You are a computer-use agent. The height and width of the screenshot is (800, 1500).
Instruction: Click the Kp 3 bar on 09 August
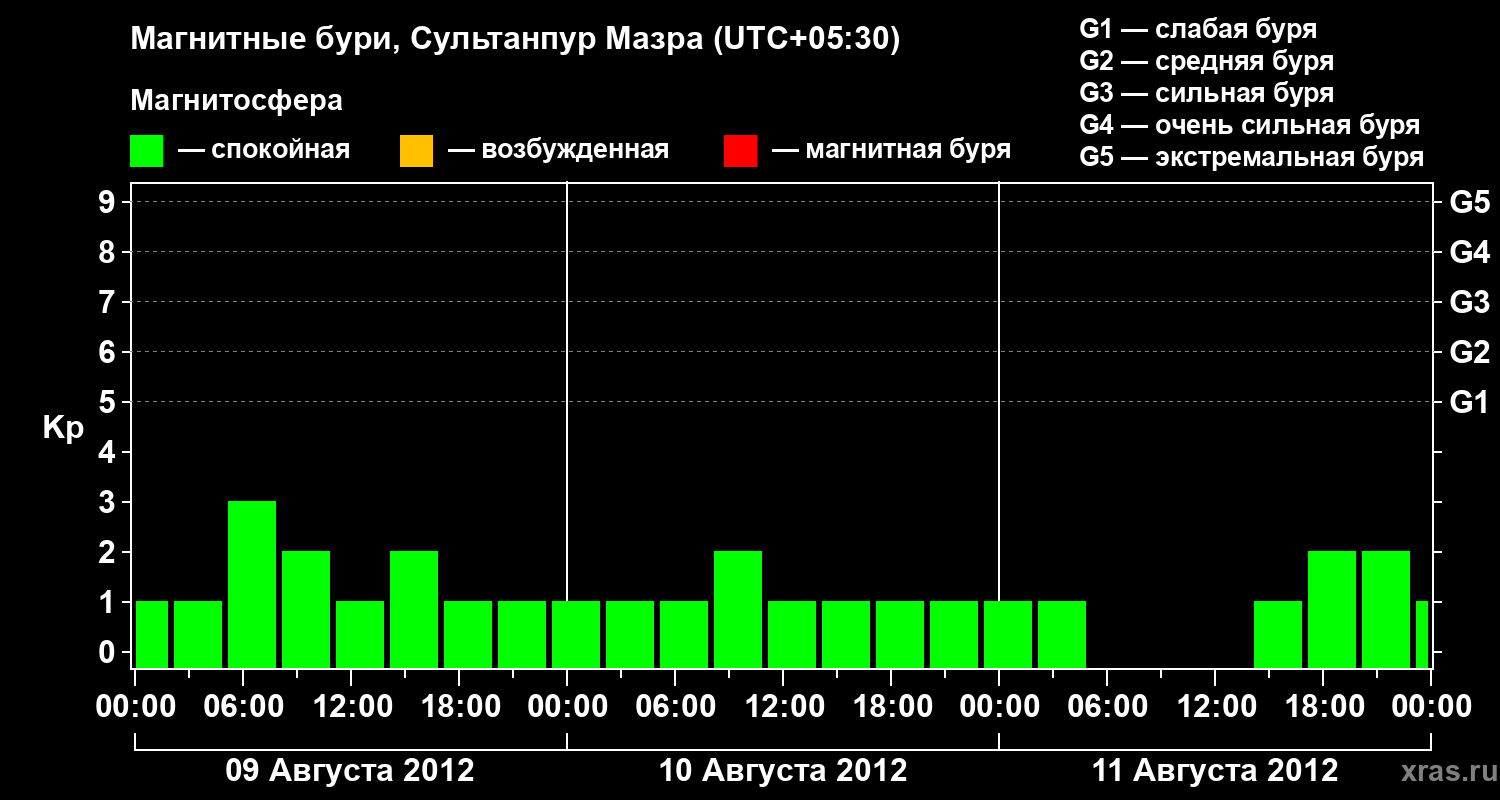[x=252, y=584]
